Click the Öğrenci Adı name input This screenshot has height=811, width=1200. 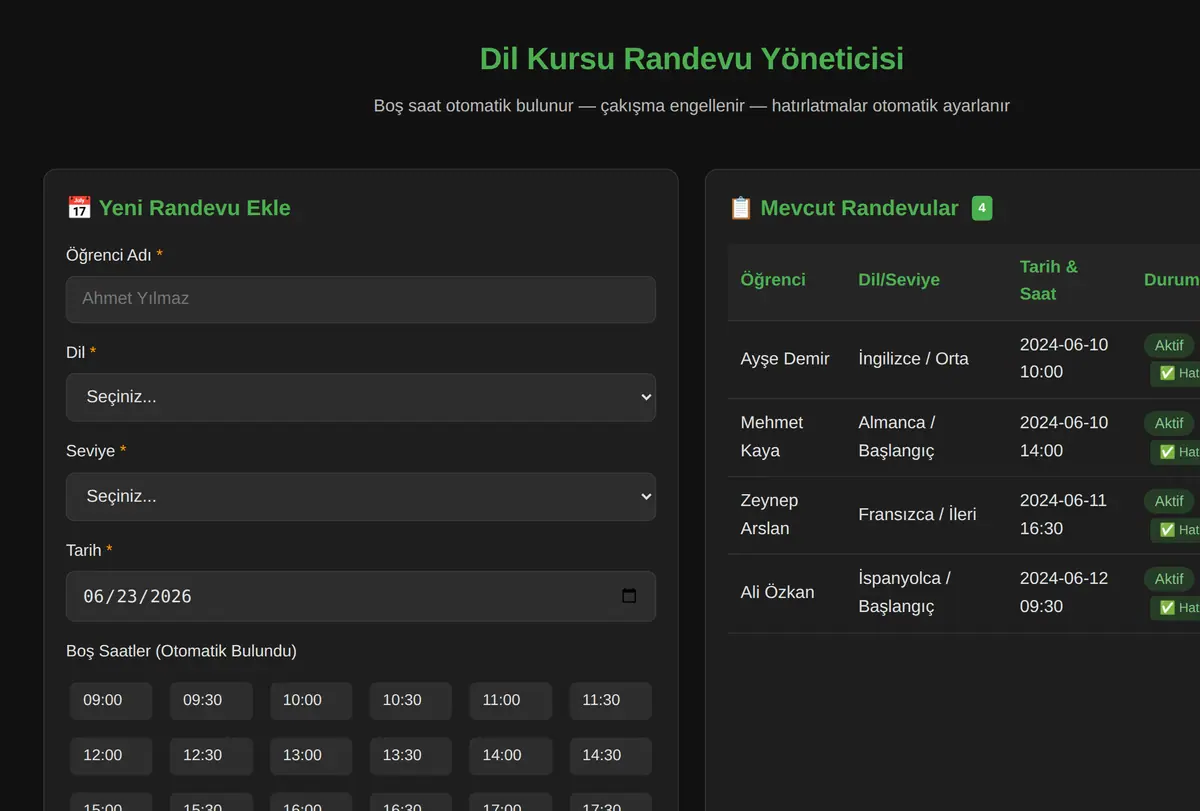(361, 299)
